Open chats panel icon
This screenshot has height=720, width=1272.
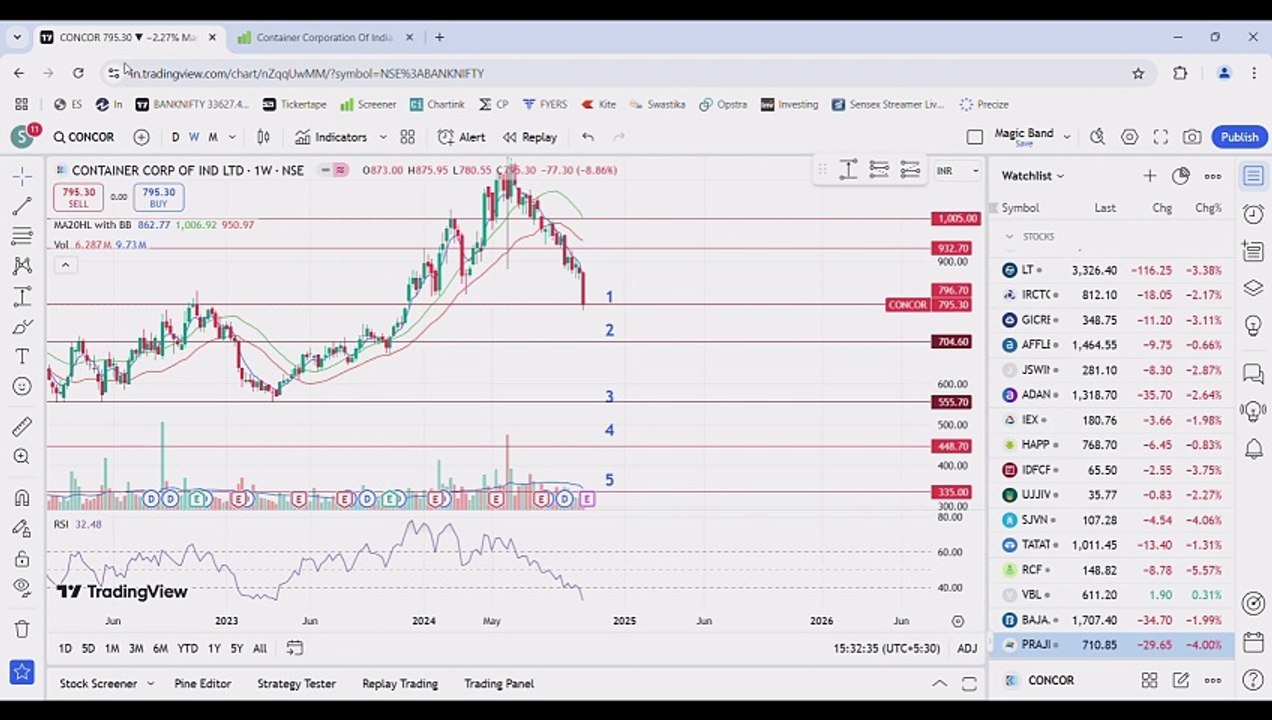point(1253,374)
